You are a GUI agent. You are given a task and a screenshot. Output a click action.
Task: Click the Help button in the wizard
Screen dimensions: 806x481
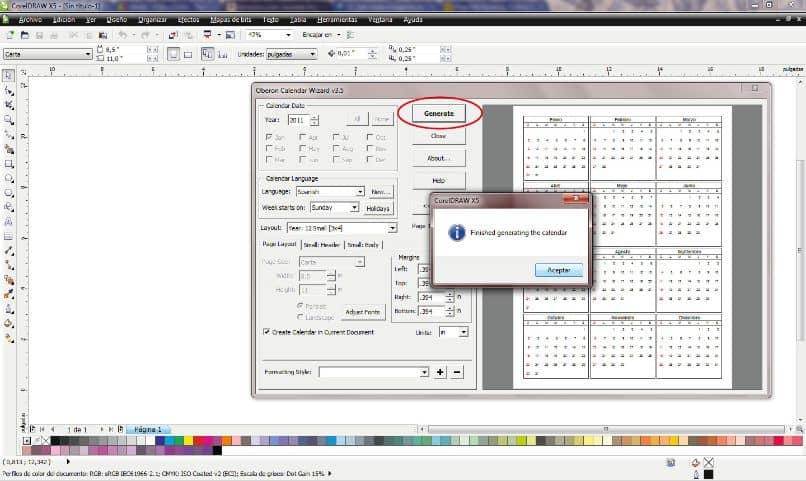pyautogui.click(x=438, y=181)
